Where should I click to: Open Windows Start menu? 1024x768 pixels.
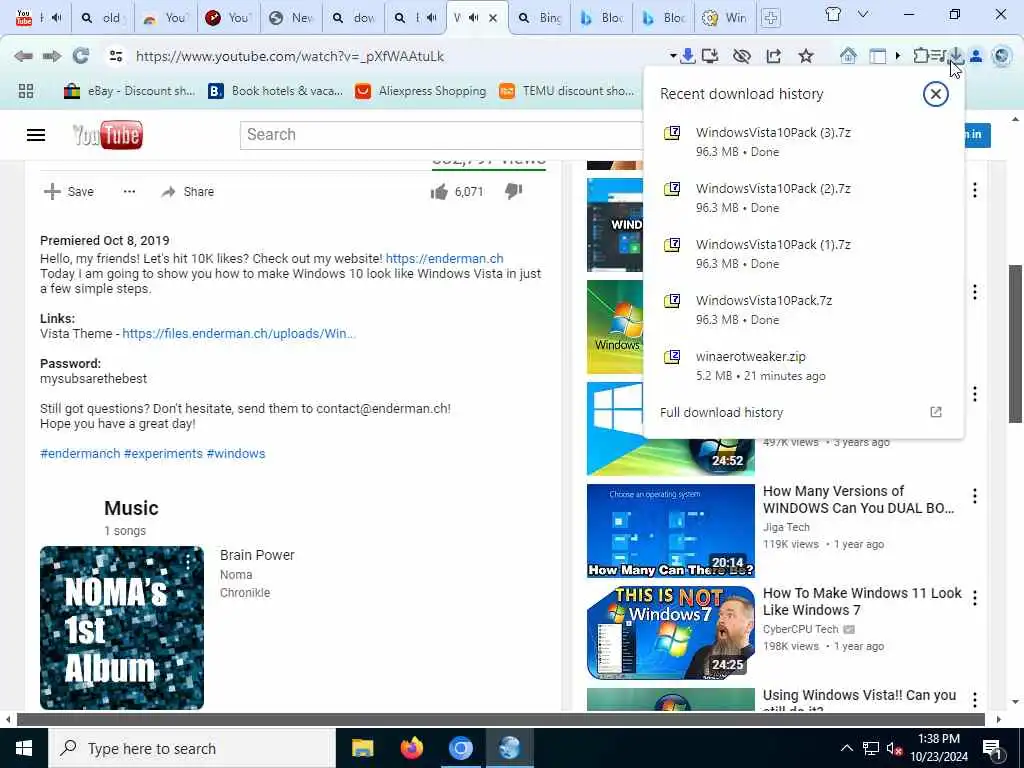[x=24, y=748]
